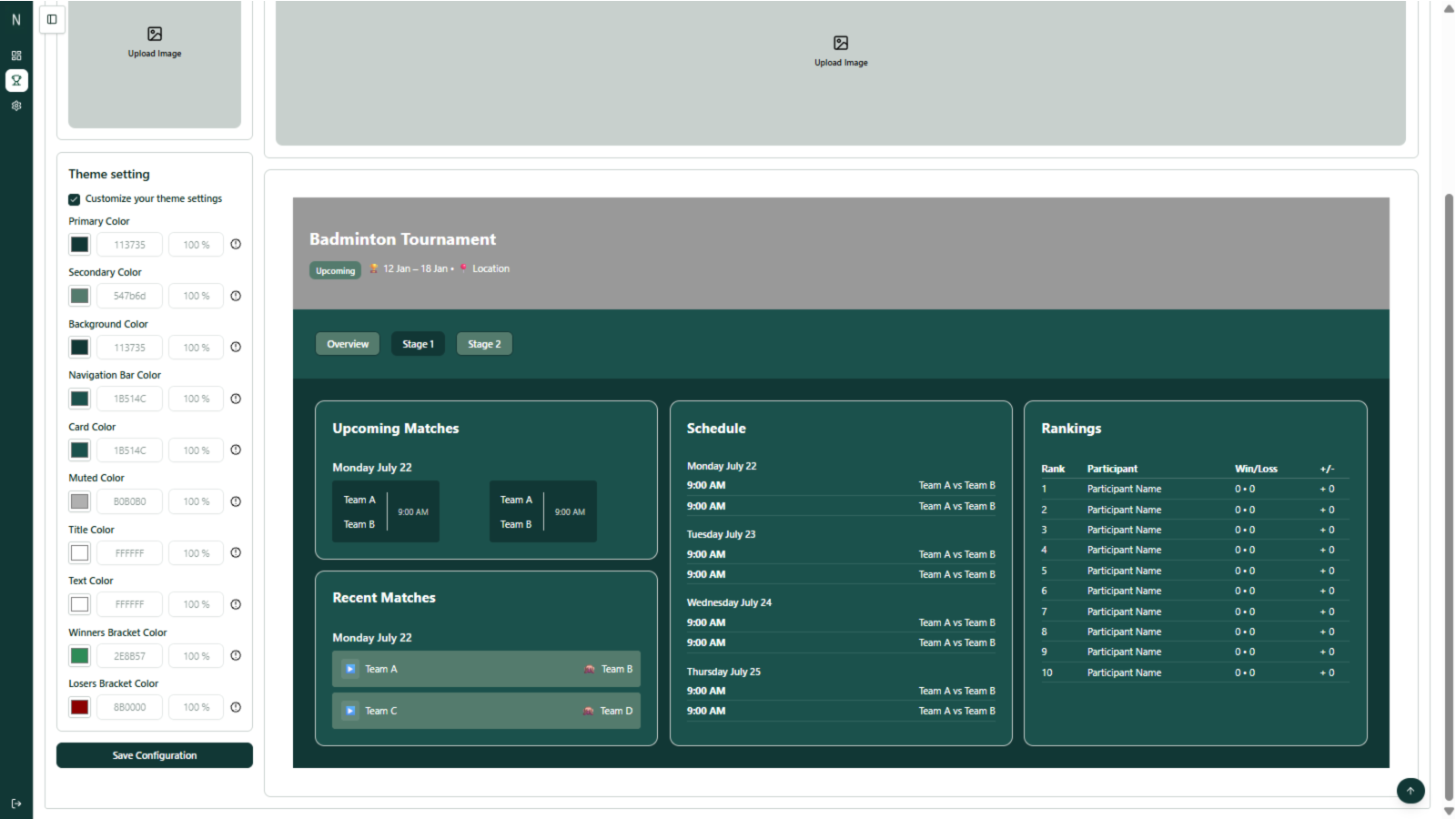Click the reset icon next to Primary Color
This screenshot has height=819, width=1456.
[236, 245]
